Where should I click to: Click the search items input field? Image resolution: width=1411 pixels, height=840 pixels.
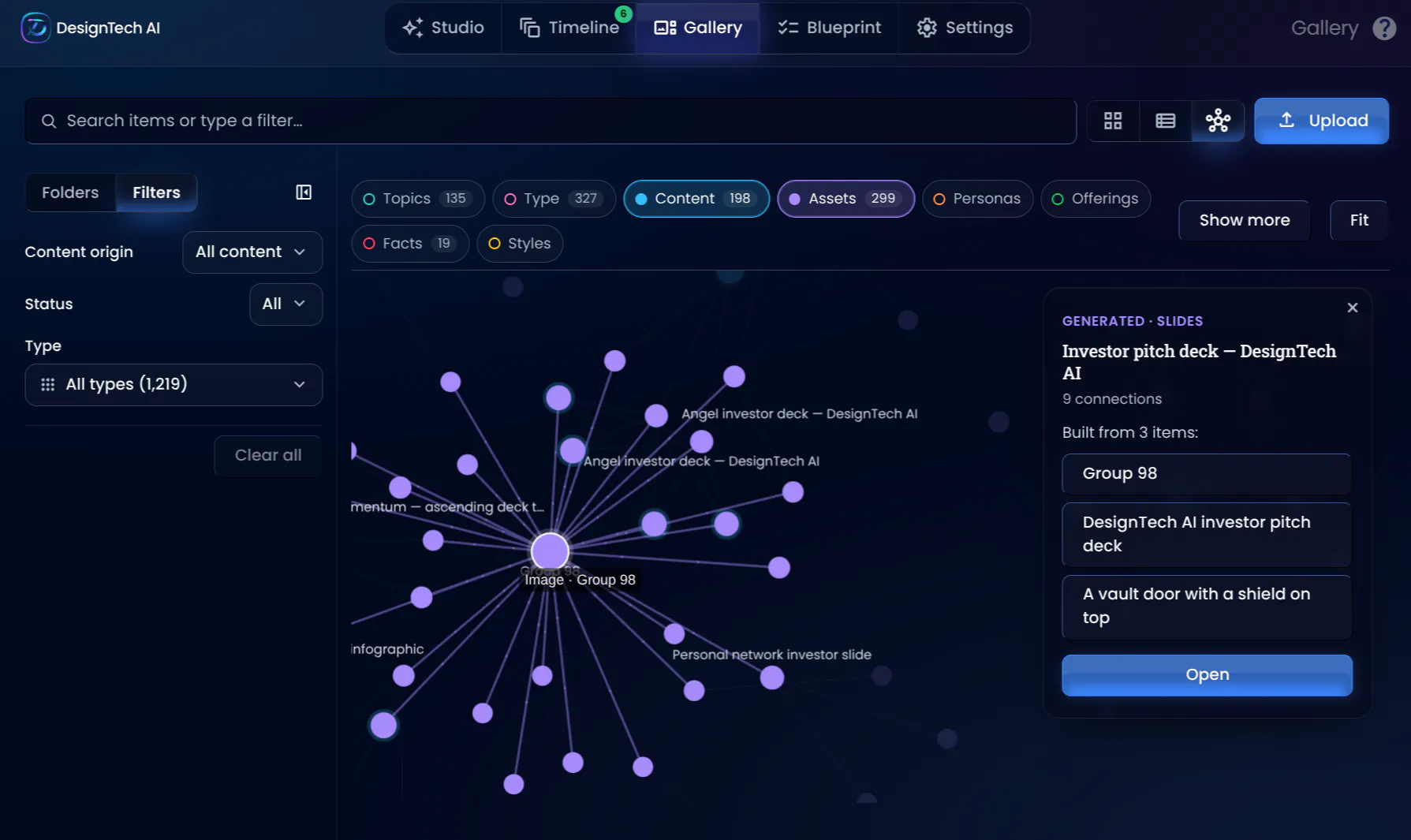point(551,121)
